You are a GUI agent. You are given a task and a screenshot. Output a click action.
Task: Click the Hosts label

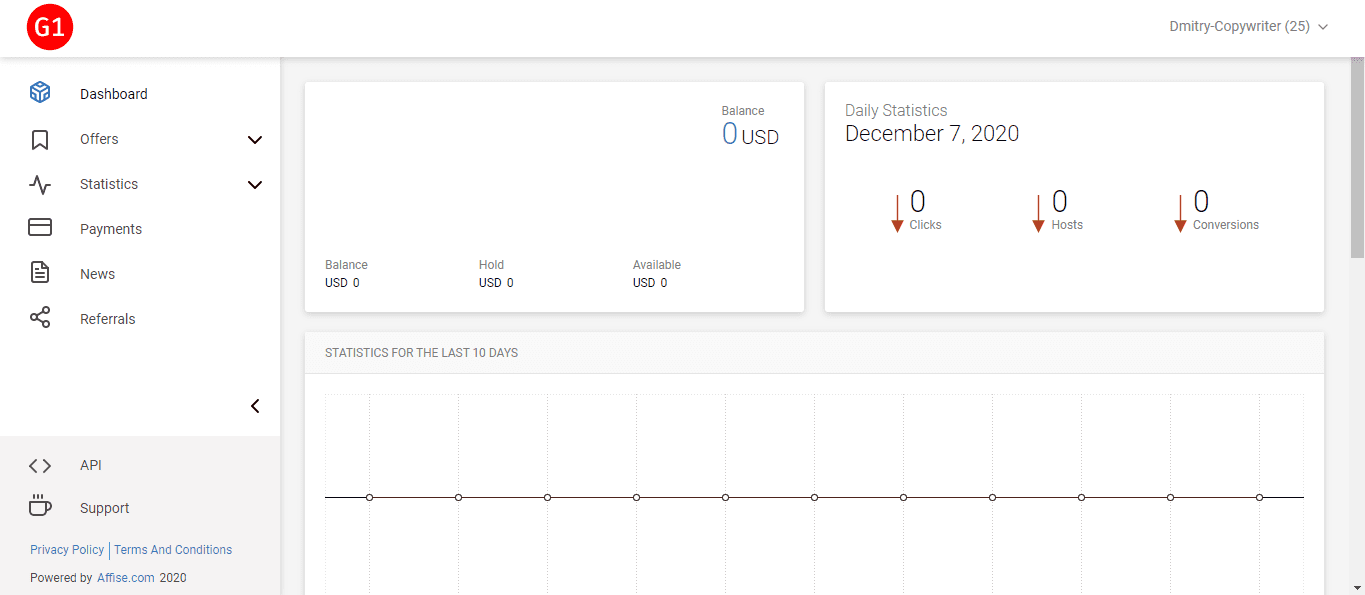1067,225
